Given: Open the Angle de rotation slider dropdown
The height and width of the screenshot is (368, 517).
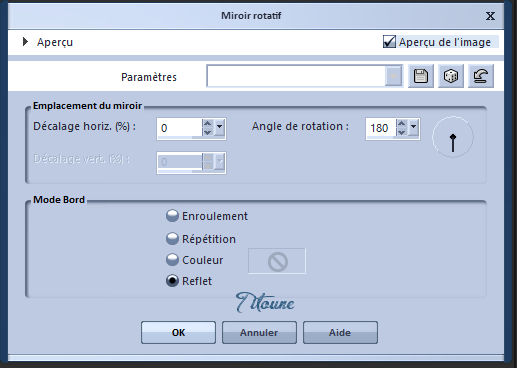Looking at the screenshot, I should click(413, 127).
